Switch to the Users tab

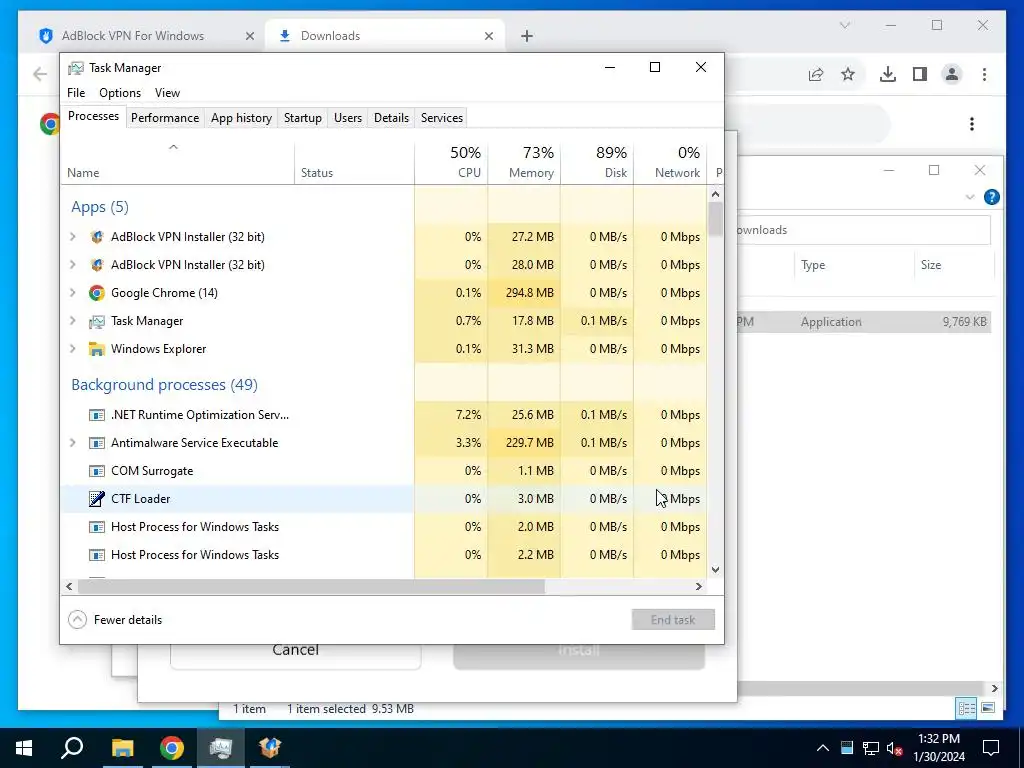(347, 118)
